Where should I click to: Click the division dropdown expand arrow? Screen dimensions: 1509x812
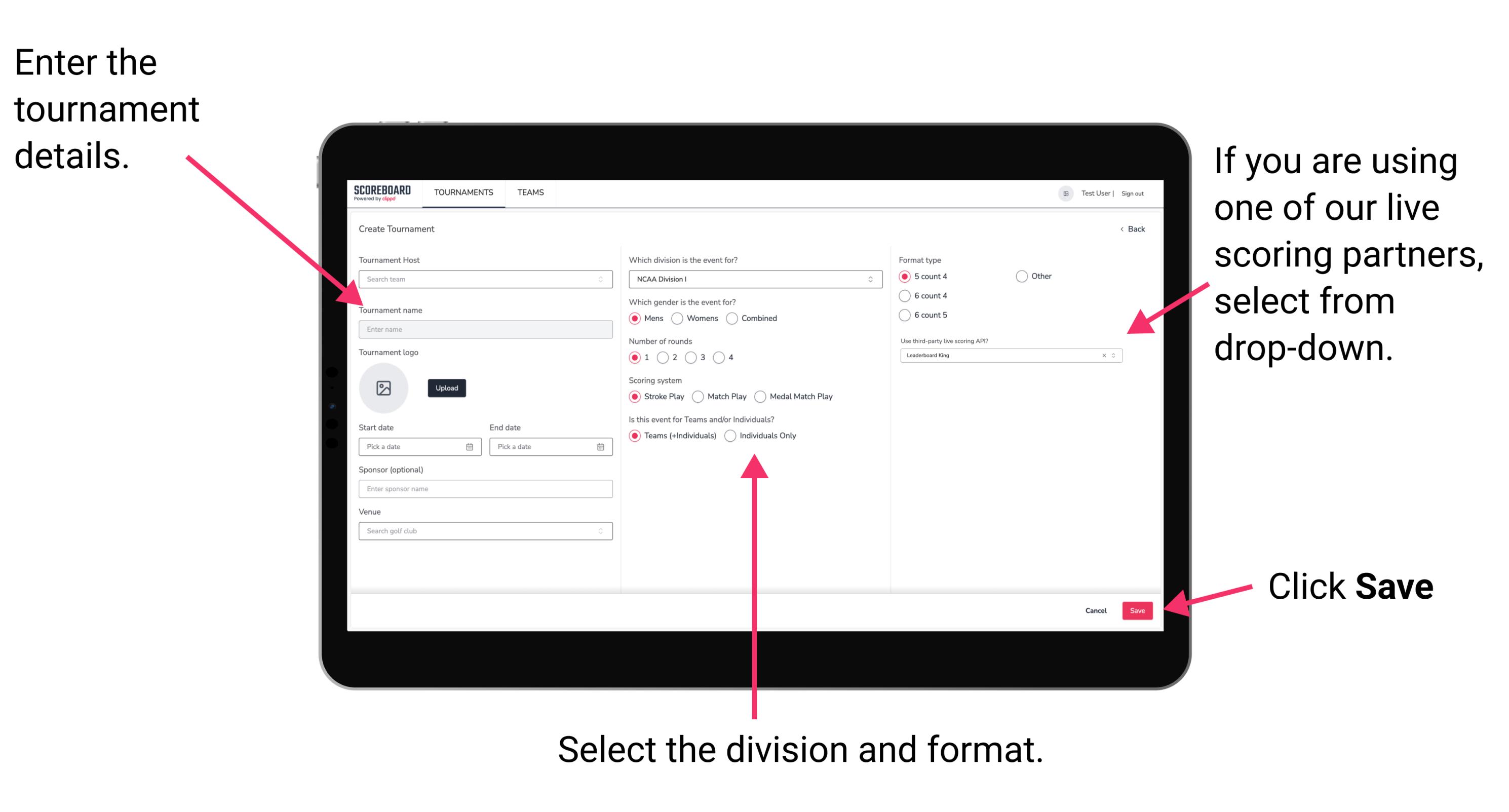point(867,281)
